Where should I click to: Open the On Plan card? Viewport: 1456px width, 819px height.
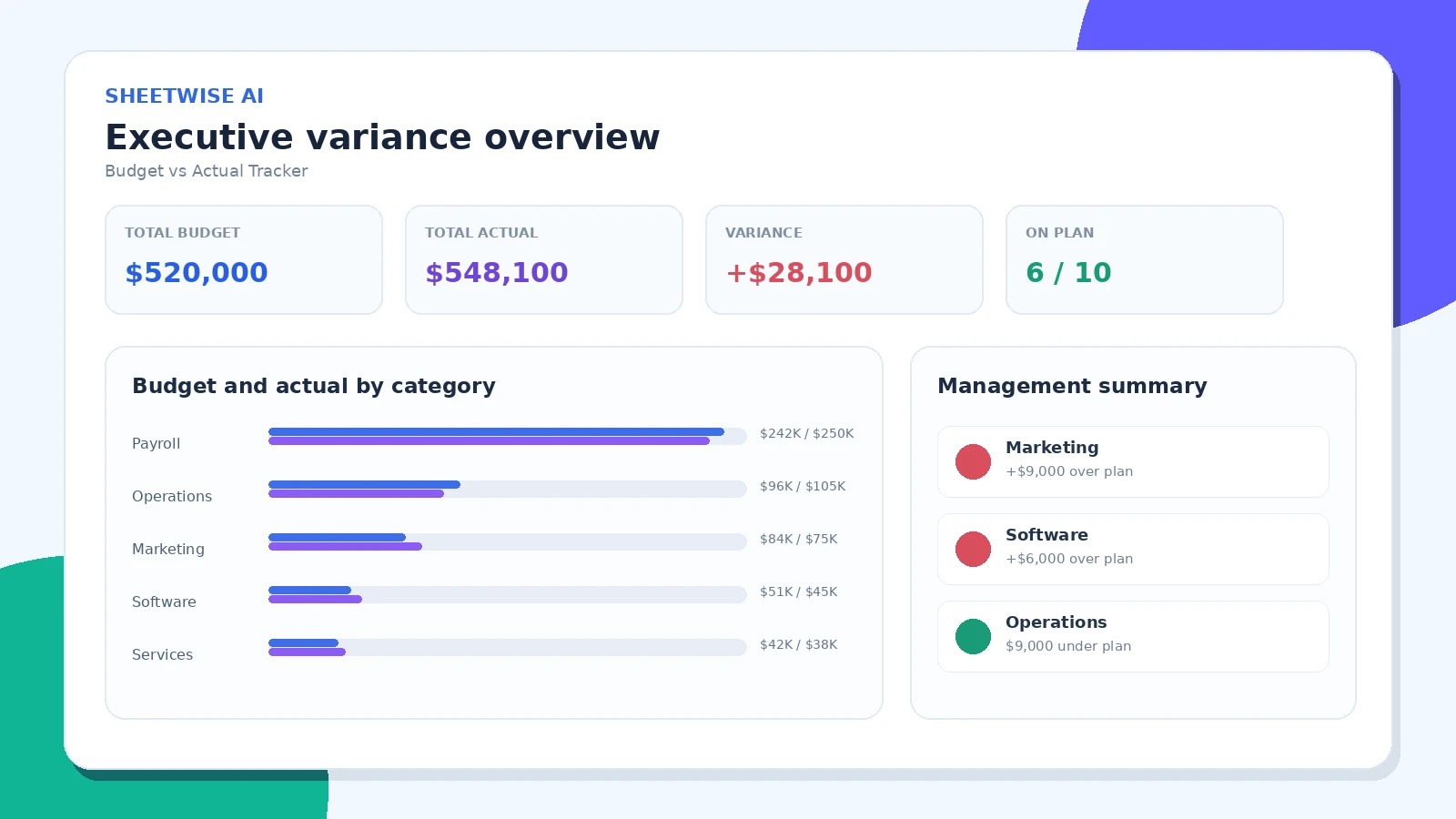coord(1145,259)
